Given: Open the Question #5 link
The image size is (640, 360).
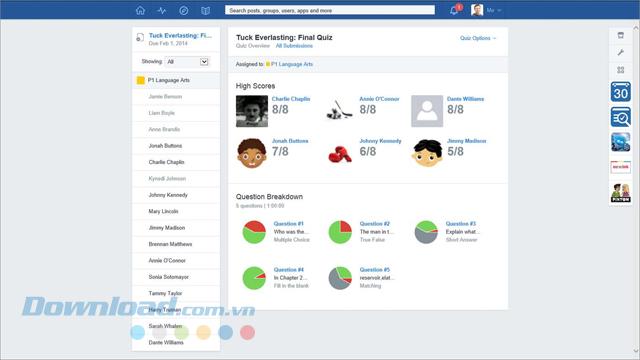Looking at the screenshot, I should coord(375,270).
